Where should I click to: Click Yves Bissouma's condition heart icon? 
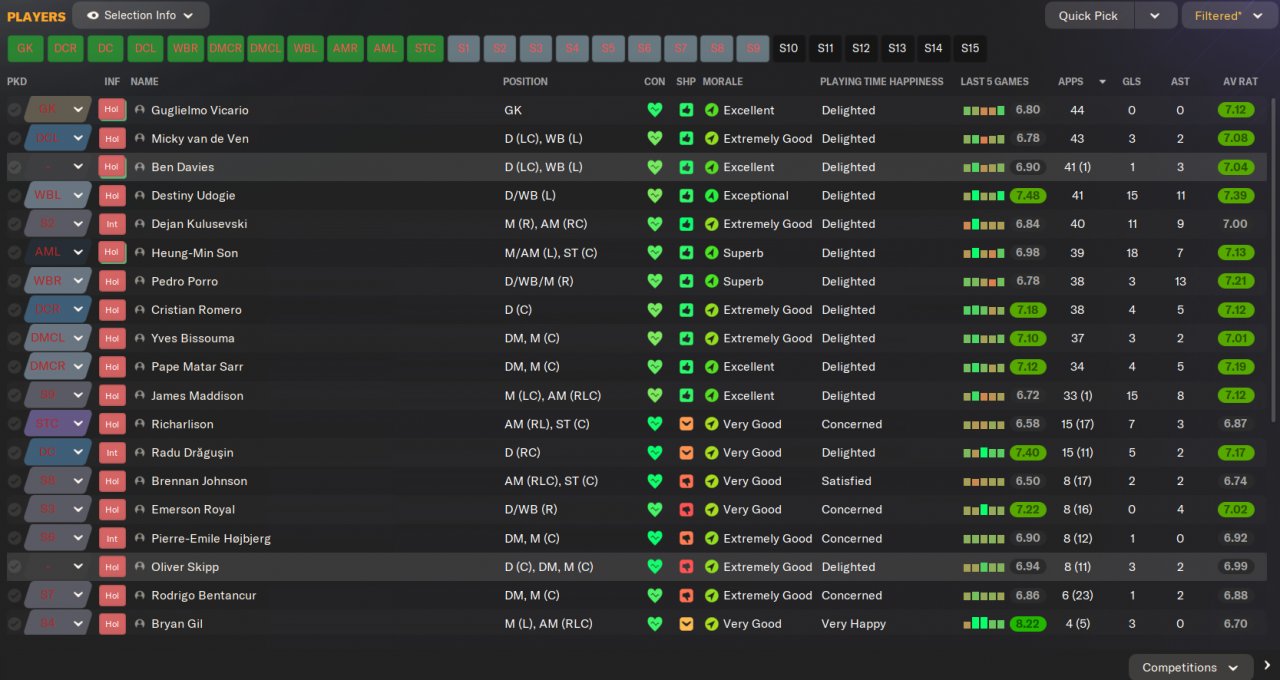point(655,338)
